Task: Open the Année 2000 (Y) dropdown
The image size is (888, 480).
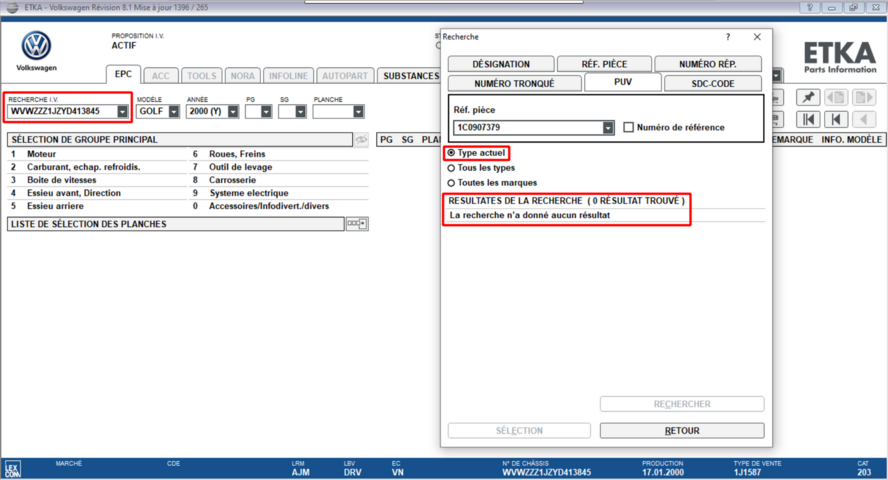Action: coord(233,112)
